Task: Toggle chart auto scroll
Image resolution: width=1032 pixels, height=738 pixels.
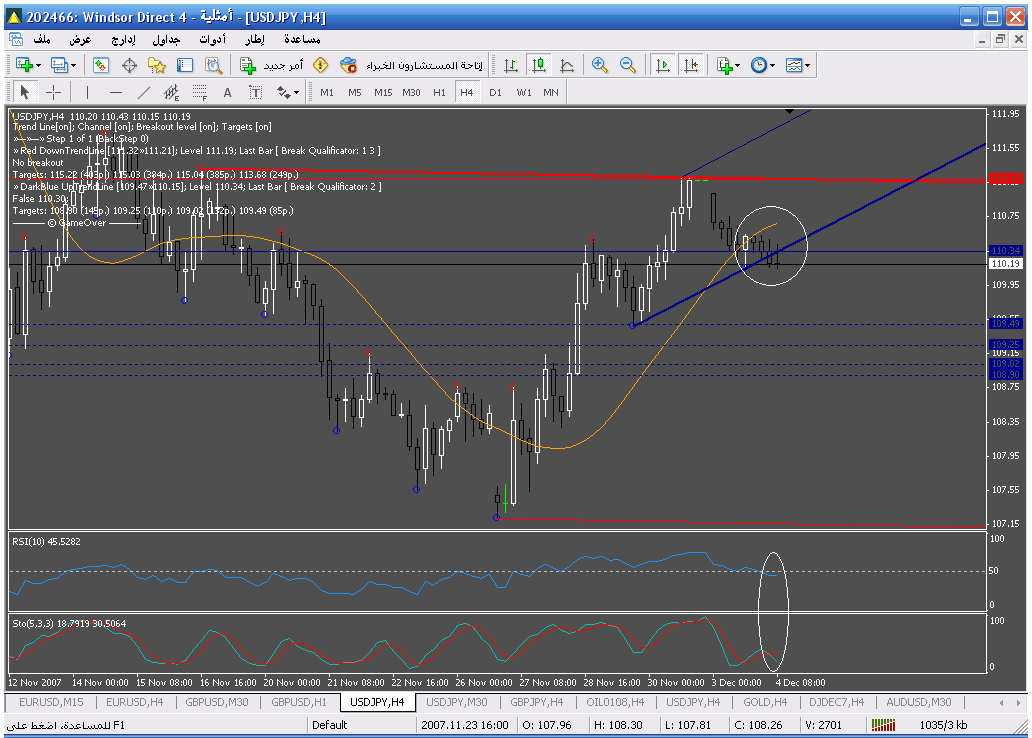Action: (x=662, y=65)
